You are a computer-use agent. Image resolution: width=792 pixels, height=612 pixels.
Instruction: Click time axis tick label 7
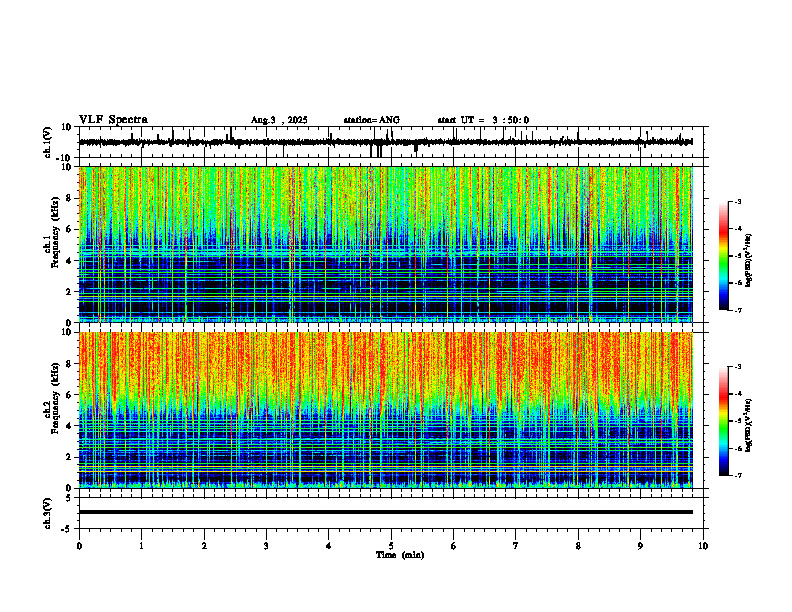[x=516, y=546]
